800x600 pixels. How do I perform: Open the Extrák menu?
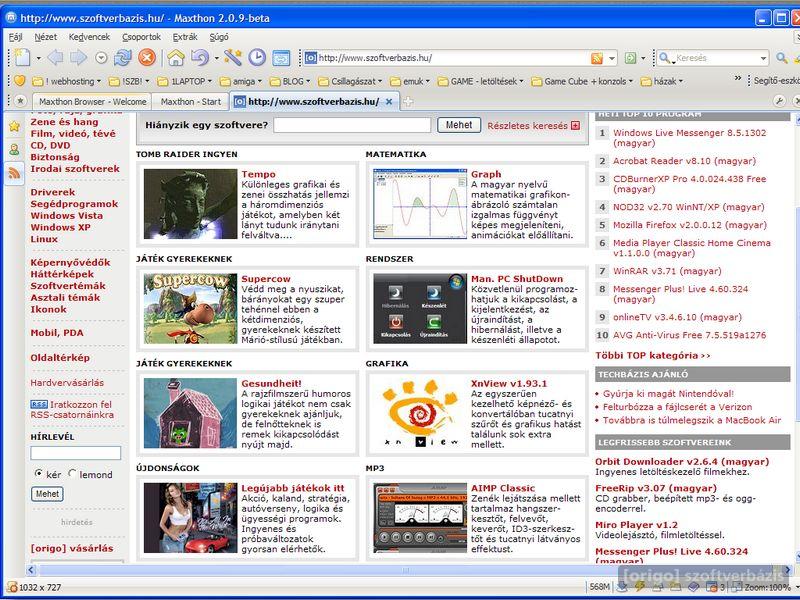[185, 37]
